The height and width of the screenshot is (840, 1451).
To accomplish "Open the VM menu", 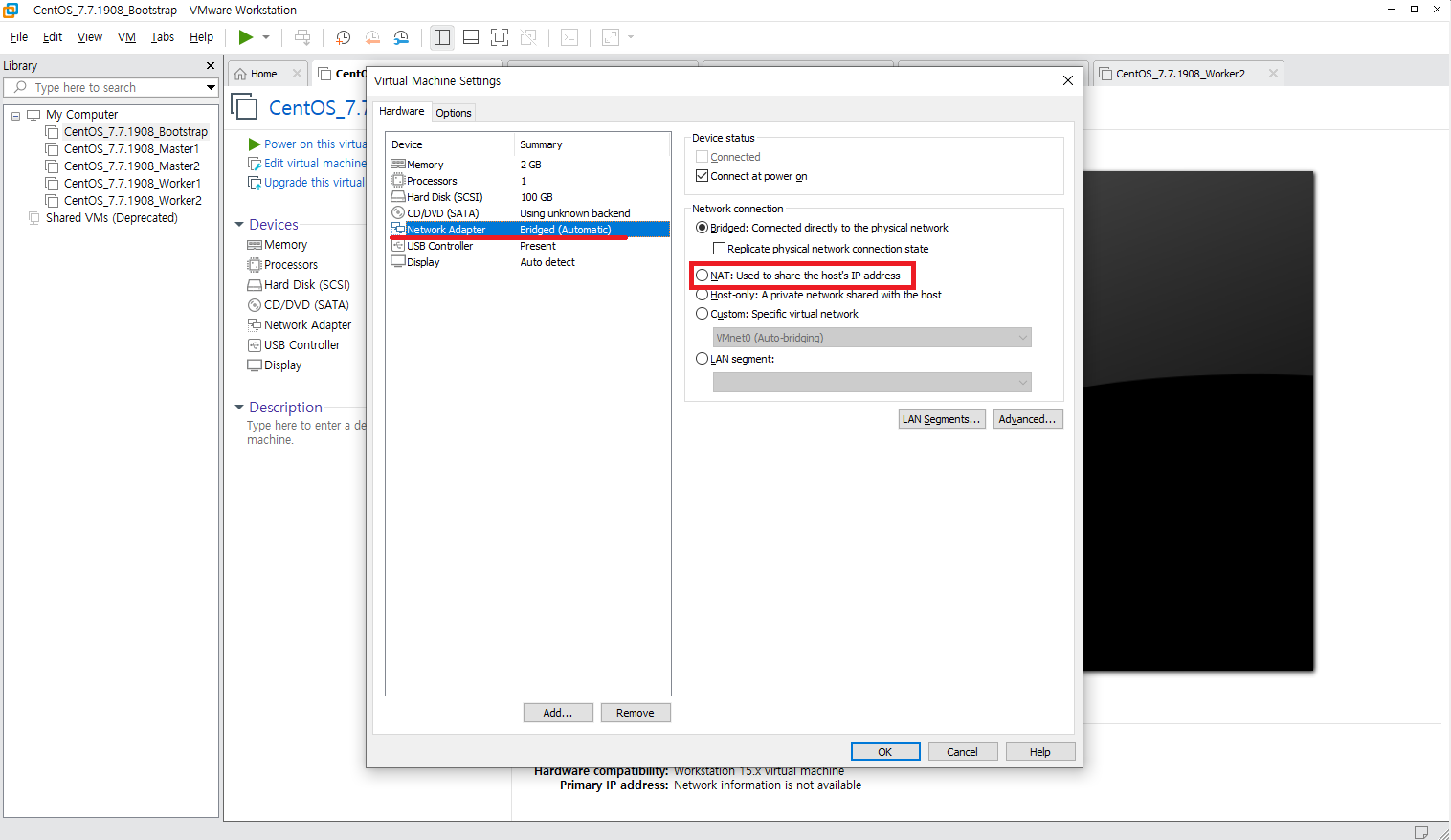I will (x=126, y=37).
